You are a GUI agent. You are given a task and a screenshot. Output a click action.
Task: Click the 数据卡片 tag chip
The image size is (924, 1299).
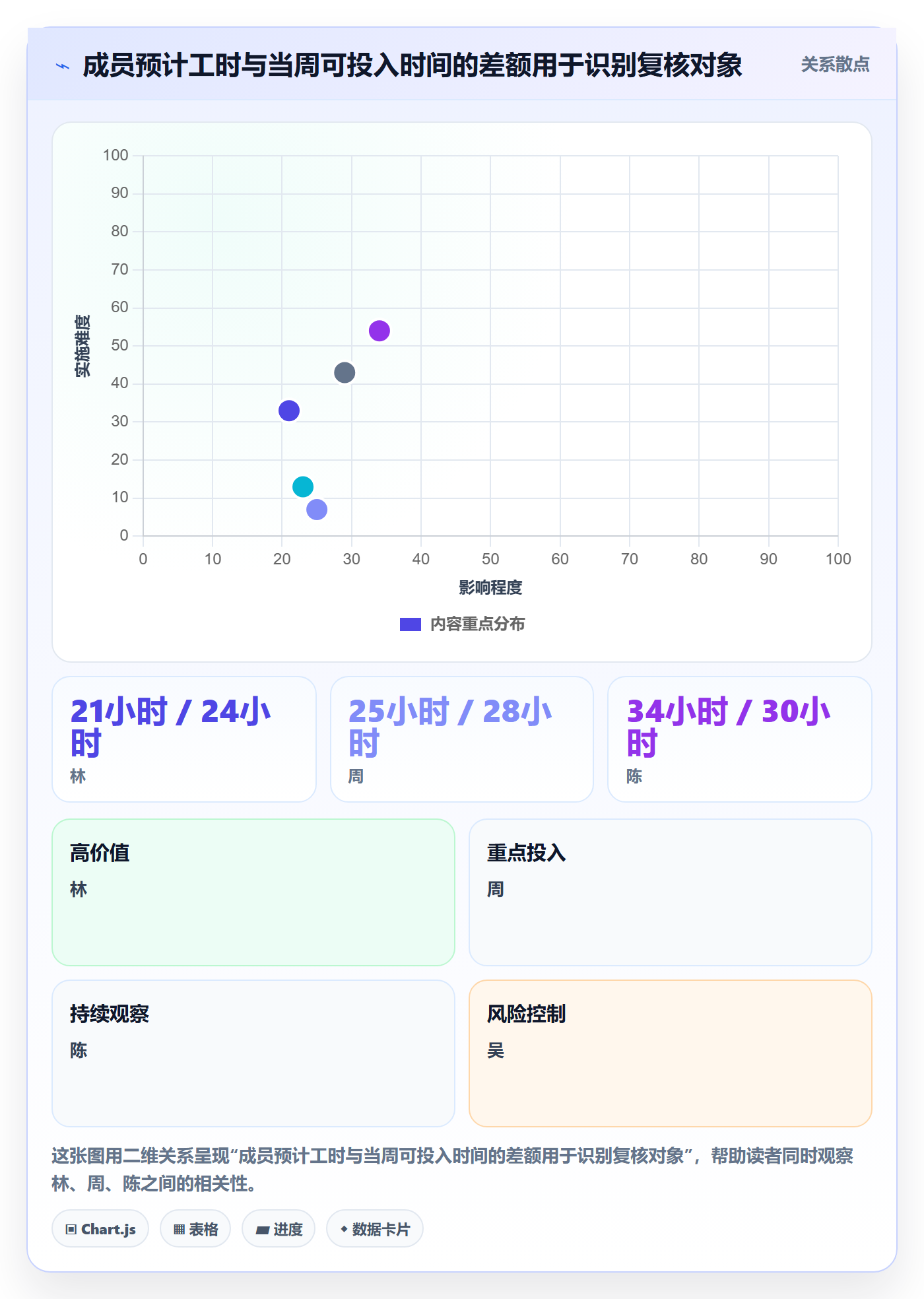click(375, 1229)
